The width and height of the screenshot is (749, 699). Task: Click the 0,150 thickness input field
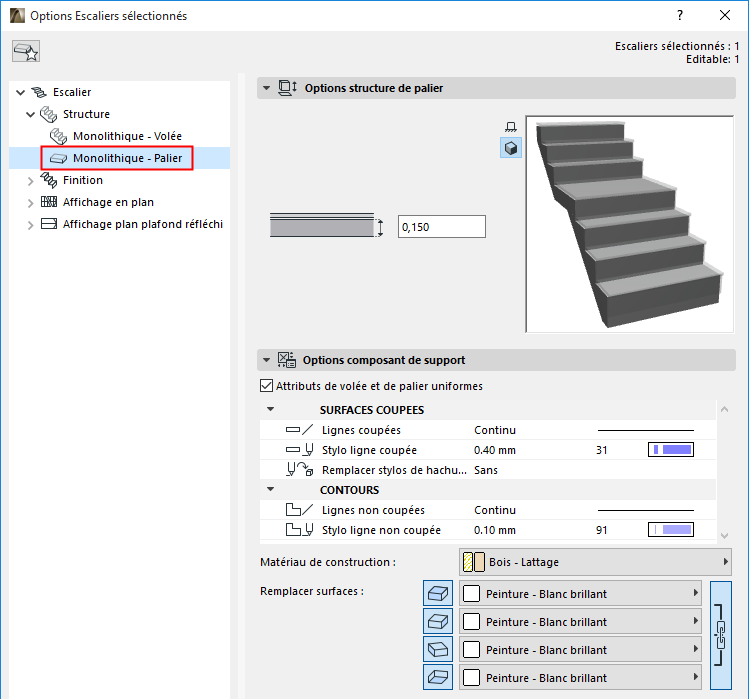coord(442,226)
